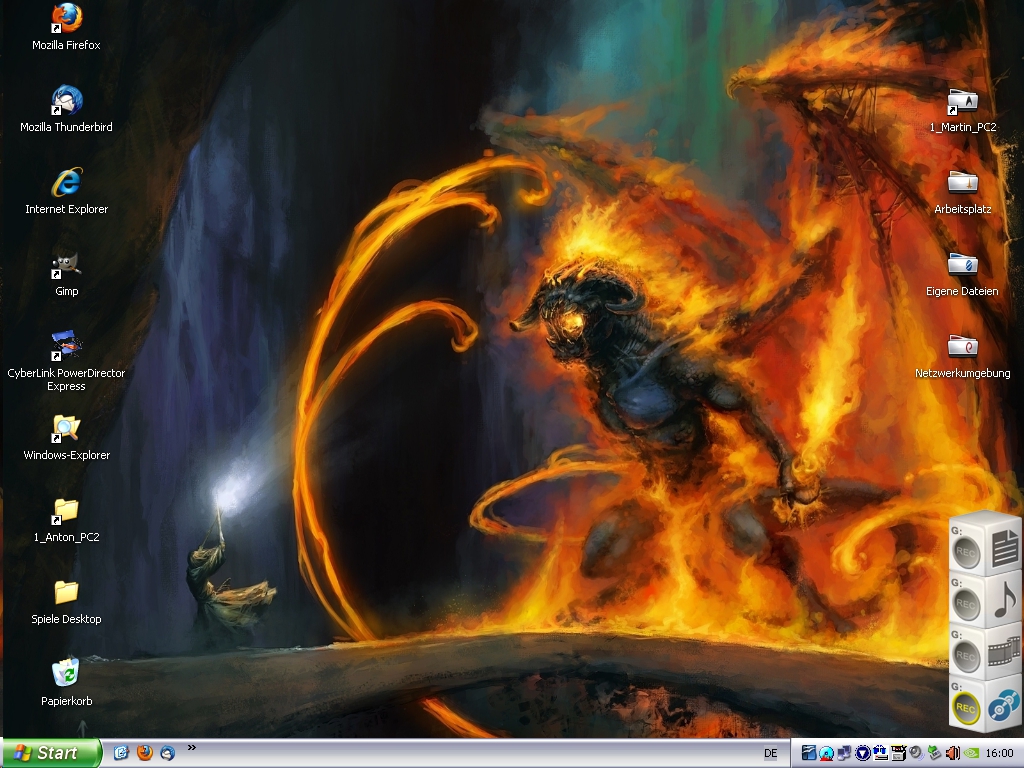Screen dimensions: 1024x768
Task: Click the CyberLink PowerDirector Express icon
Action: click(x=66, y=347)
